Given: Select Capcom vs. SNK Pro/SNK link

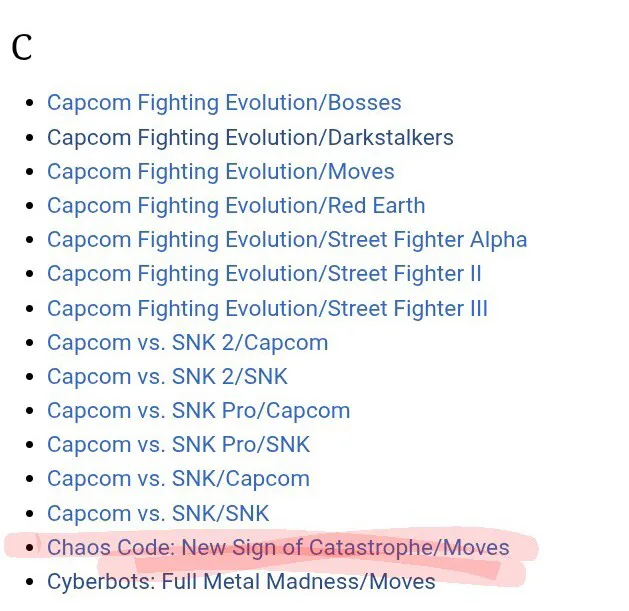Looking at the screenshot, I should click(x=178, y=445).
